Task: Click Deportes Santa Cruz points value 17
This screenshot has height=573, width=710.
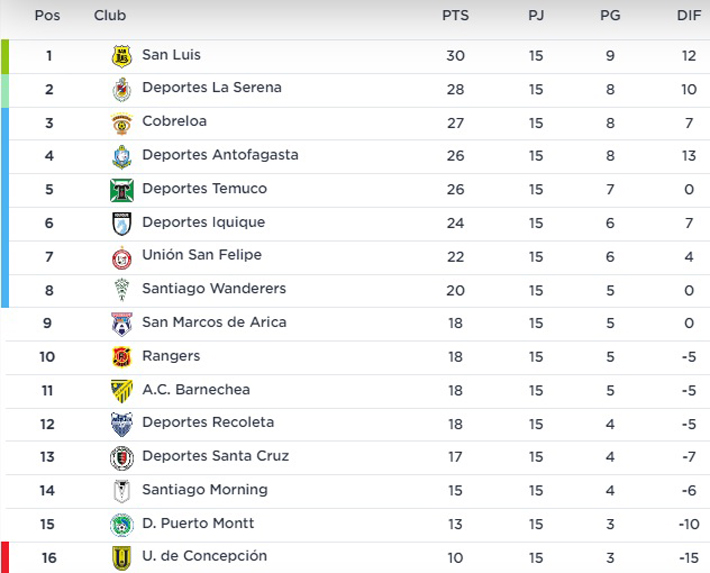Action: coord(455,457)
